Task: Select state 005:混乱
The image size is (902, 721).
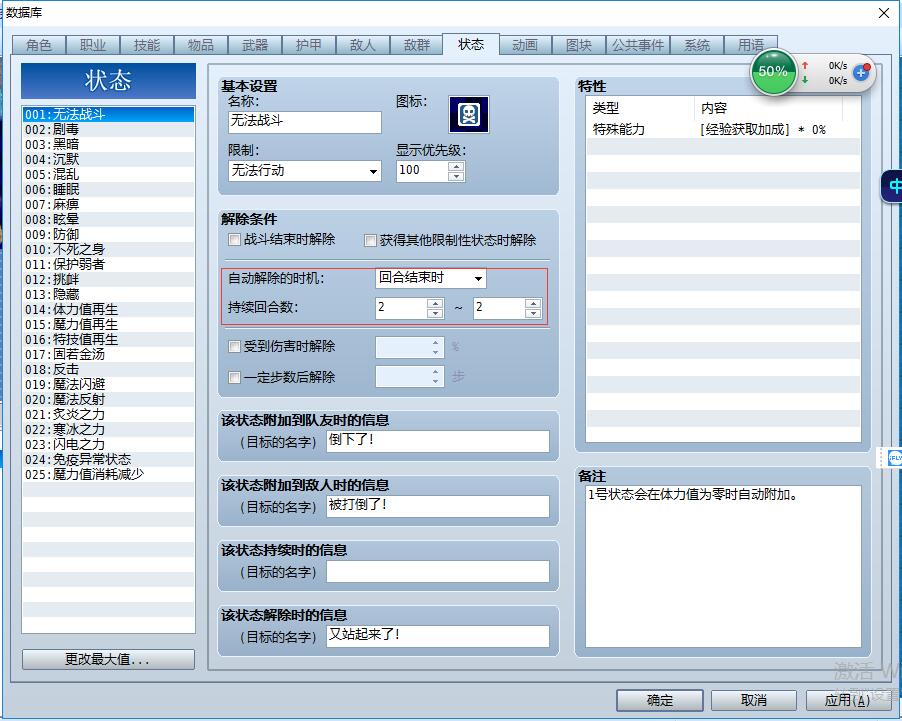Action: point(109,174)
